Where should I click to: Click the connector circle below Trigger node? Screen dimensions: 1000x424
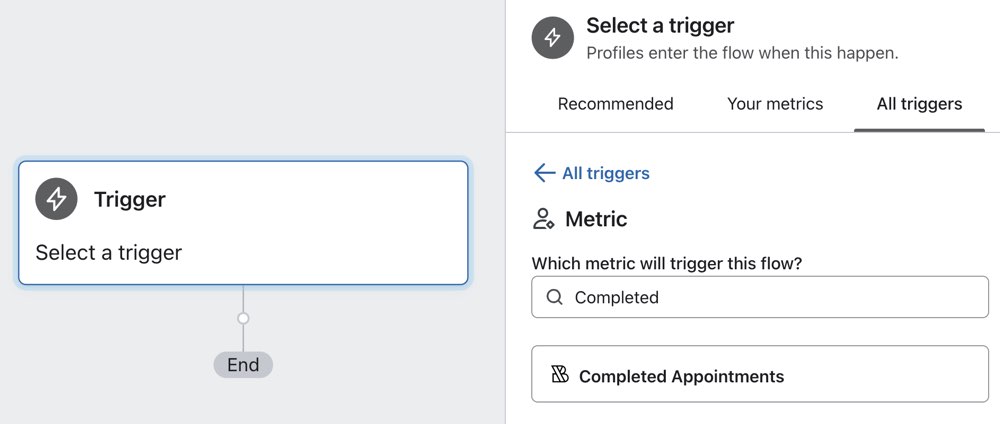pyautogui.click(x=243, y=318)
